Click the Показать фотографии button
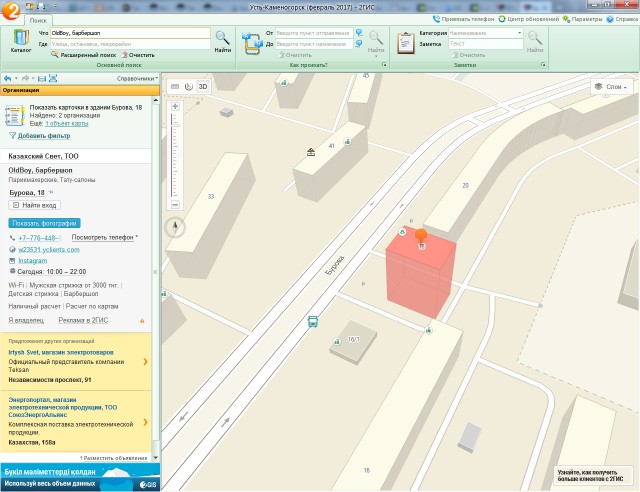 pyautogui.click(x=44, y=223)
